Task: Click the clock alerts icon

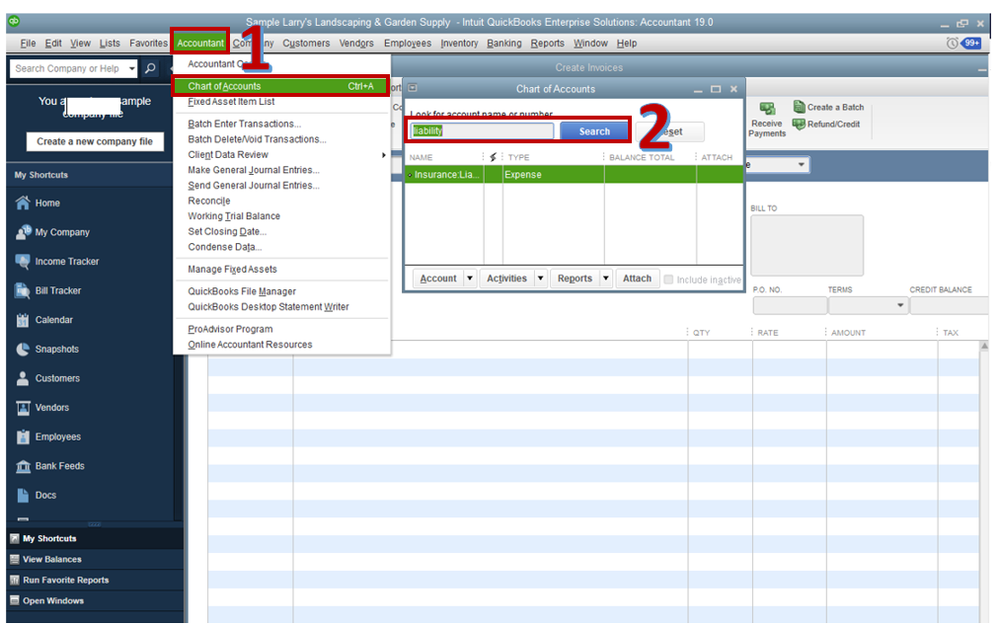Action: (952, 43)
